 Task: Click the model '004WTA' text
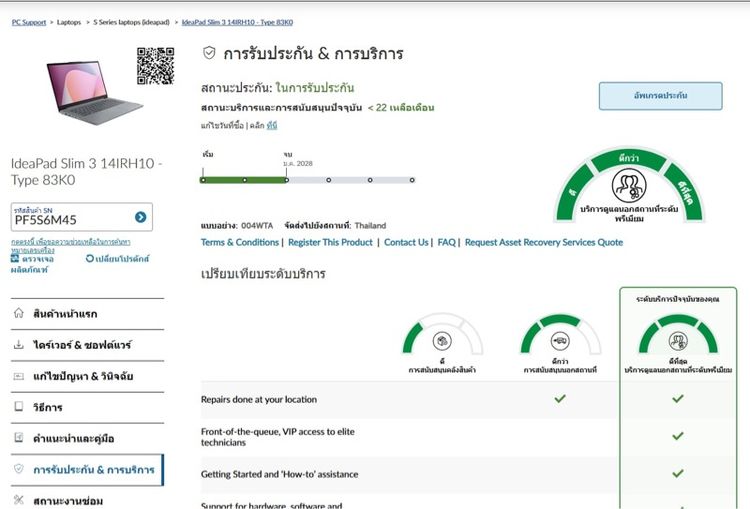[257, 225]
